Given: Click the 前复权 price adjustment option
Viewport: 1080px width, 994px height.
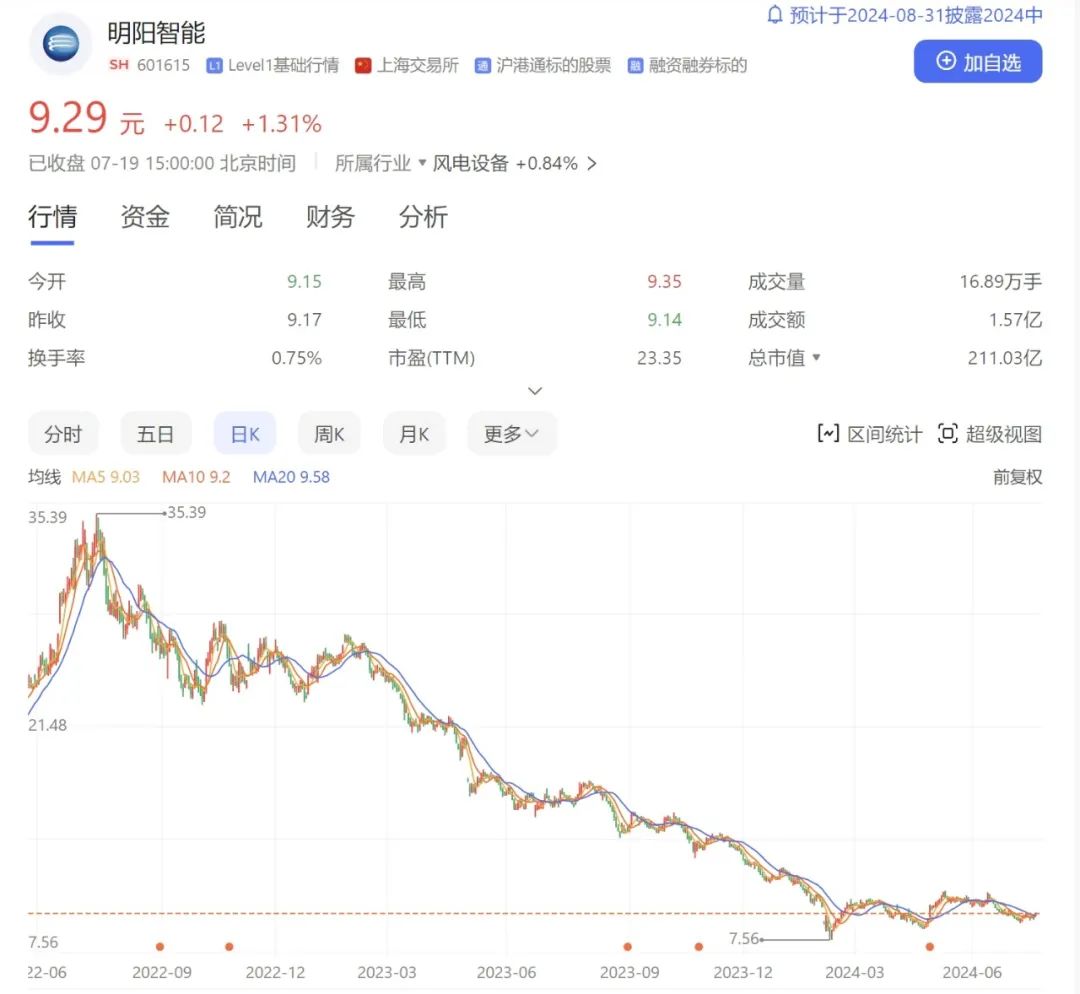Looking at the screenshot, I should pos(1016,477).
